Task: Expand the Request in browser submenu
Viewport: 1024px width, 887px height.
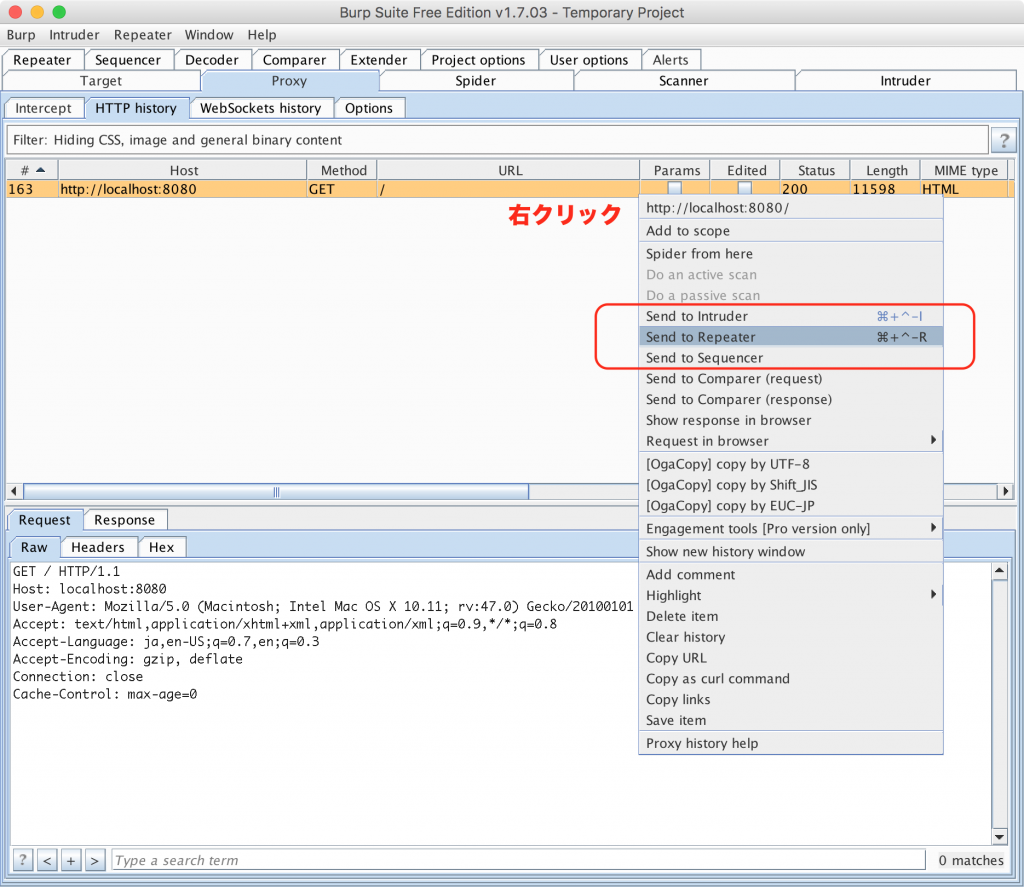Action: 933,441
